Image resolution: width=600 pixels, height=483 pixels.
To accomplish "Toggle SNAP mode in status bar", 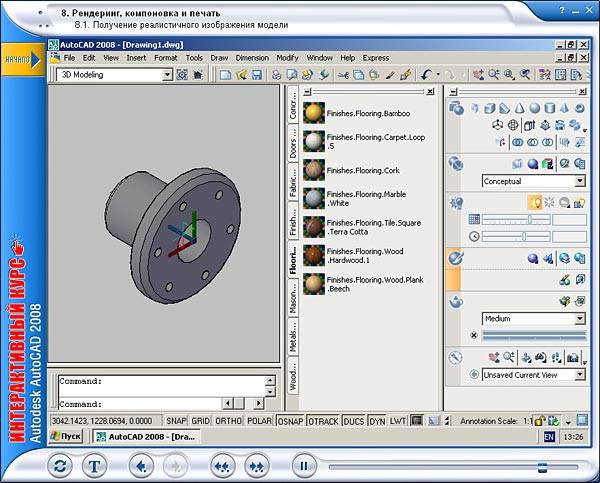I will [176, 421].
